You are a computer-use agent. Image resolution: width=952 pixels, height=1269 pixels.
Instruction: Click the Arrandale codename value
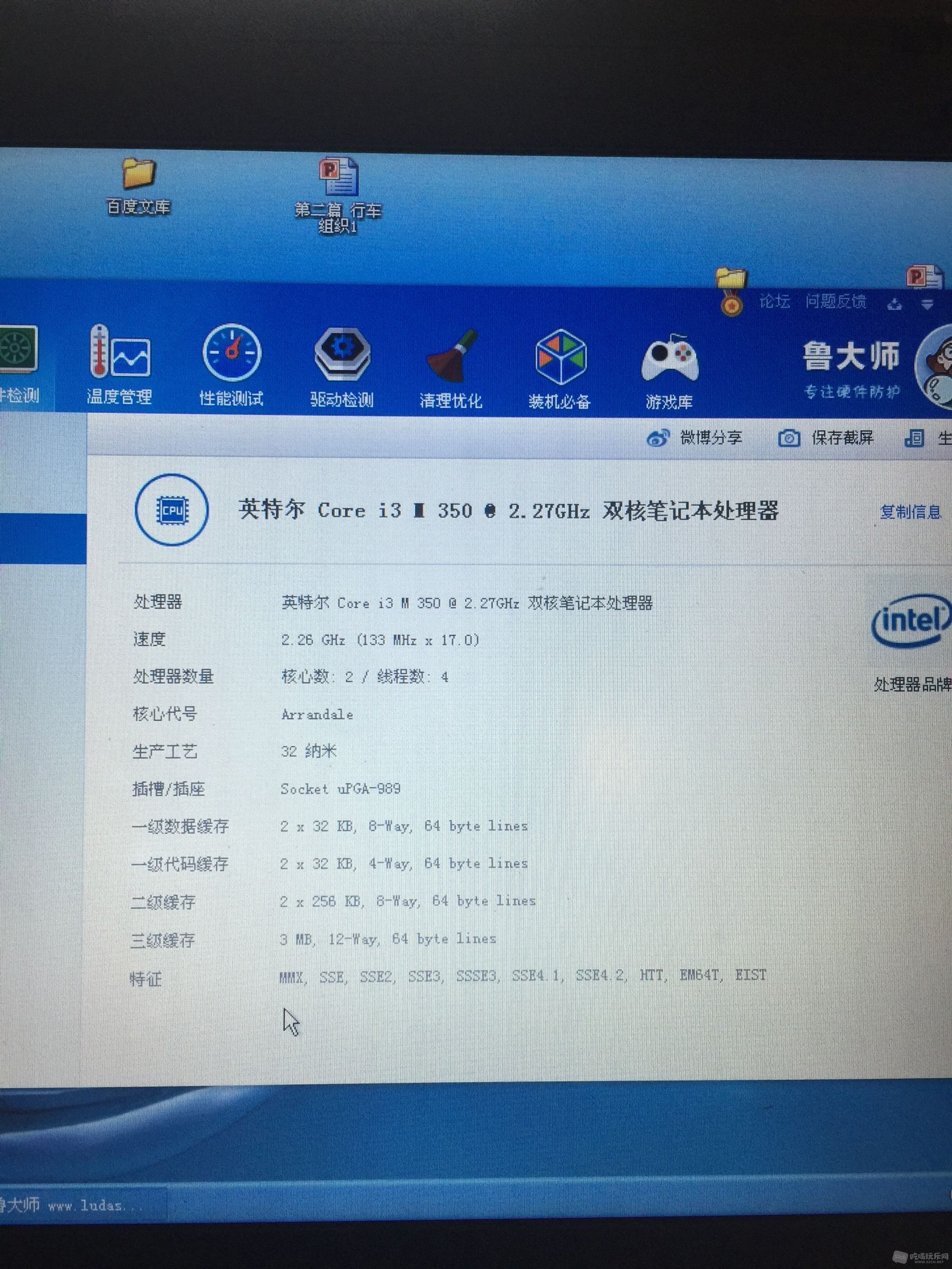point(317,714)
